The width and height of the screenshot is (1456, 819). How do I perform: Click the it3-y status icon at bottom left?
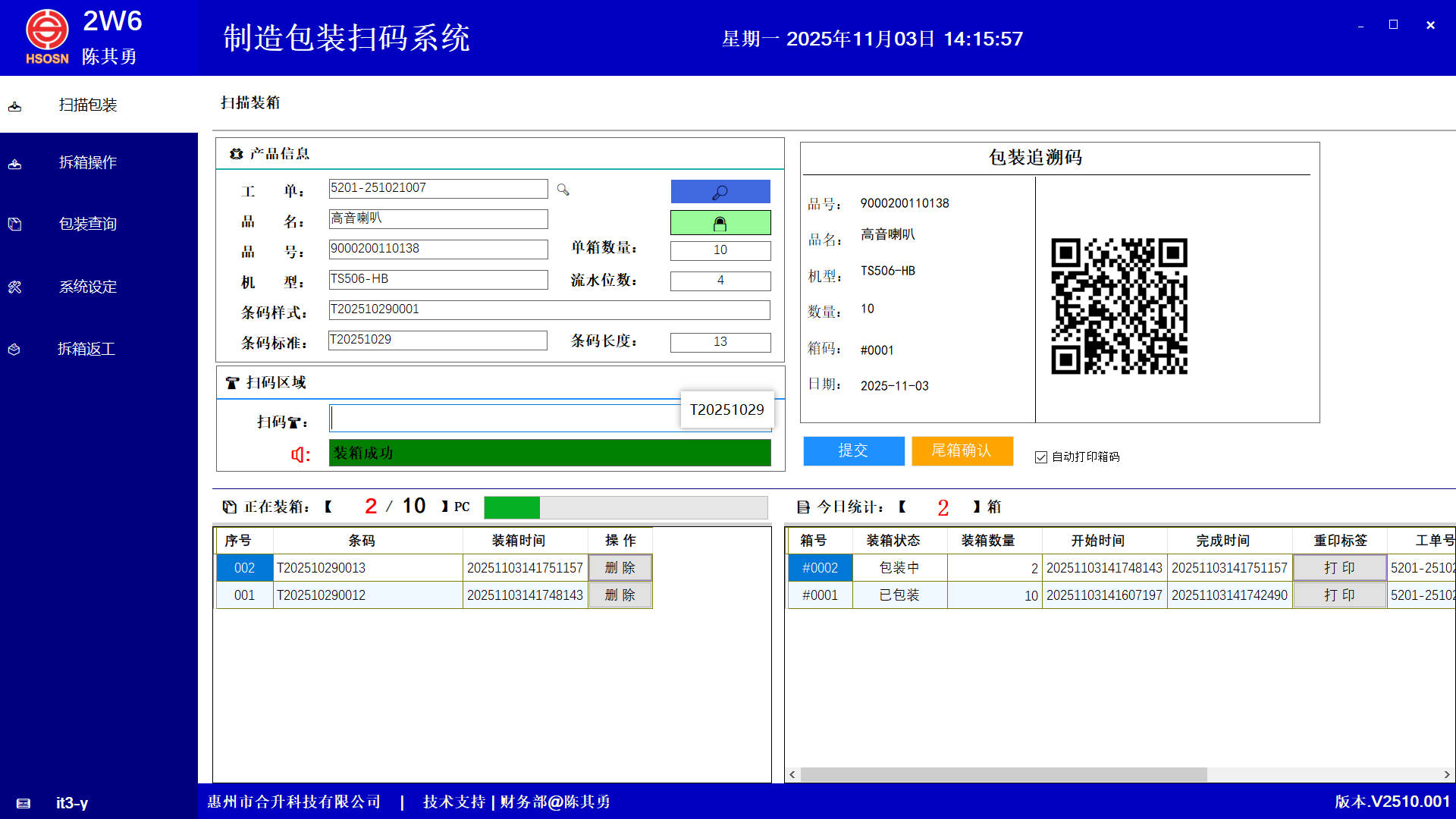24,803
